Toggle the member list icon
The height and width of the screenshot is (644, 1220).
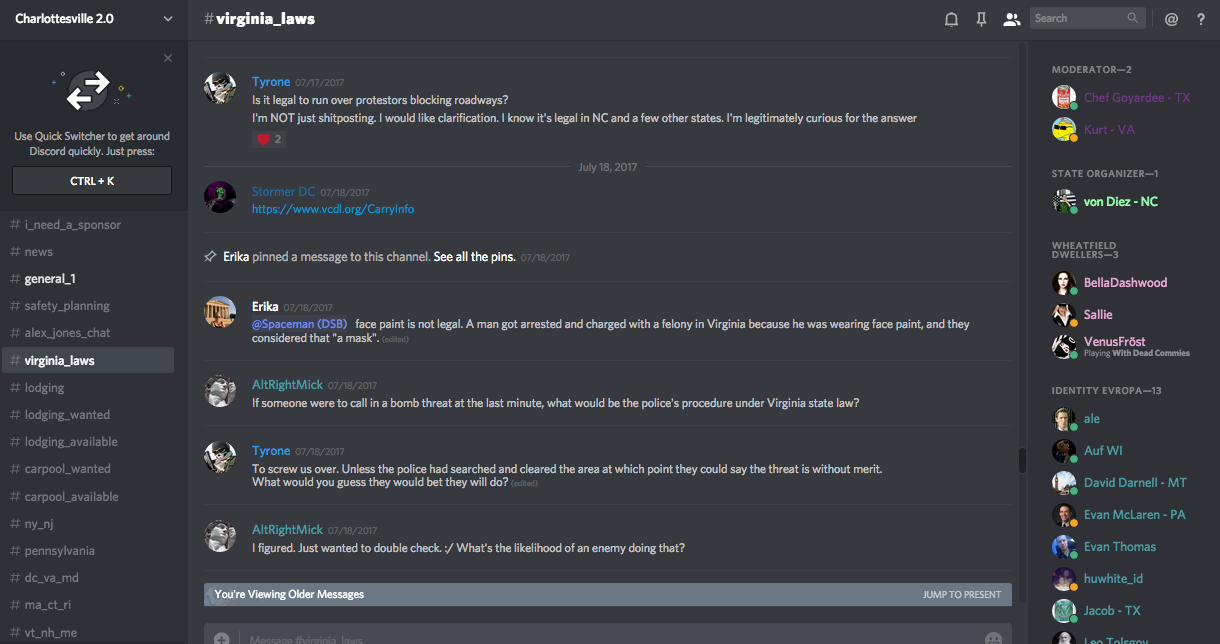1011,19
